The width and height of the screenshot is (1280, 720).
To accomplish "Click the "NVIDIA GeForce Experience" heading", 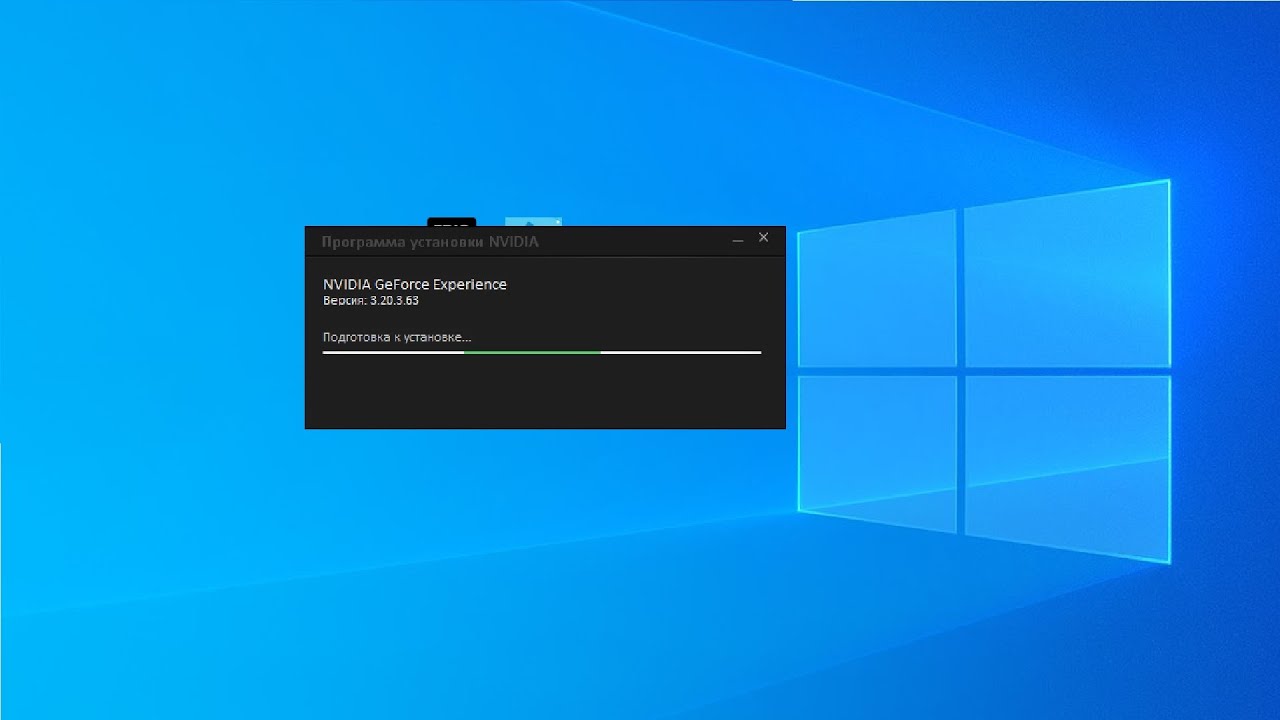I will [415, 284].
